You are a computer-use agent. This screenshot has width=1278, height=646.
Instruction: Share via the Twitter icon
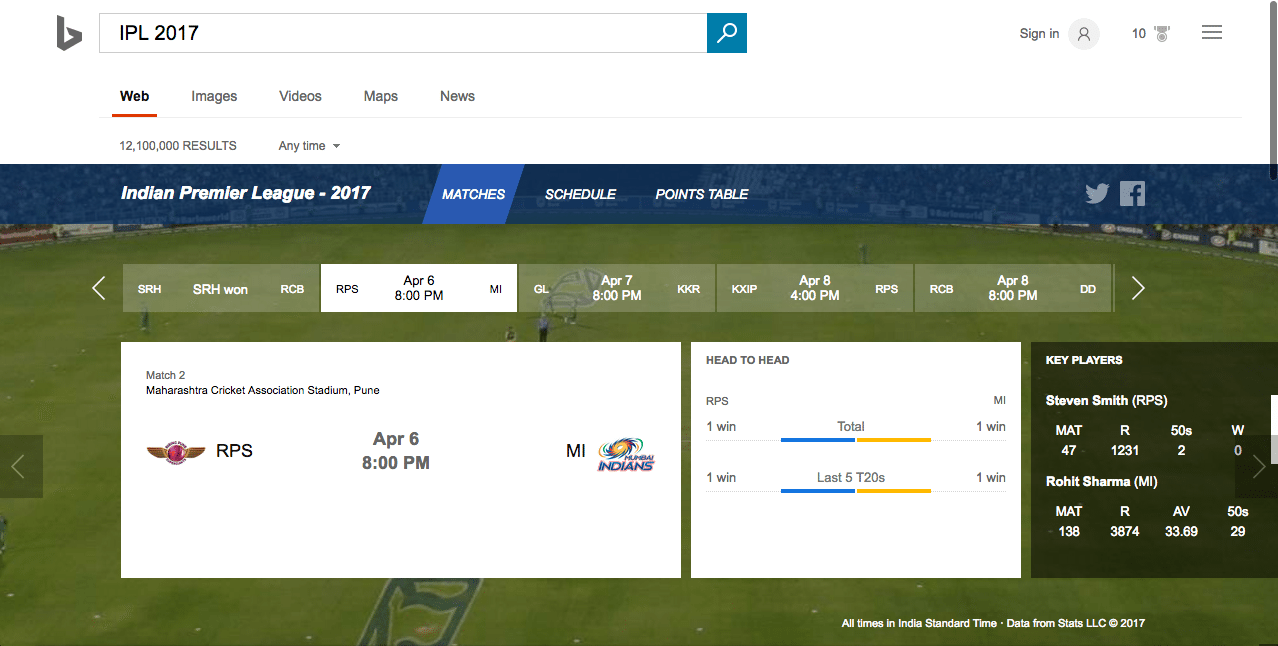pyautogui.click(x=1097, y=193)
